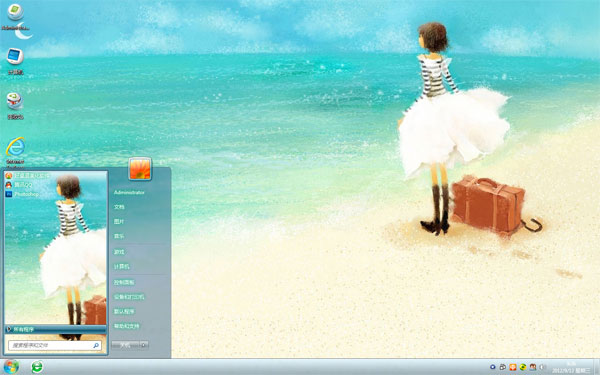600x375 pixels.
Task: Click the Start menu search box
Action: tap(55, 345)
